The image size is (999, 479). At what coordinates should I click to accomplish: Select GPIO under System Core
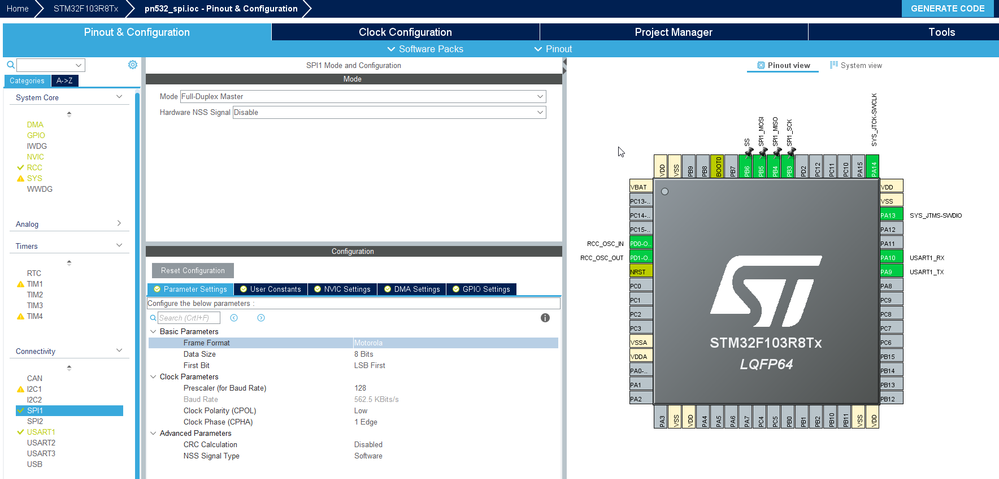(x=36, y=136)
